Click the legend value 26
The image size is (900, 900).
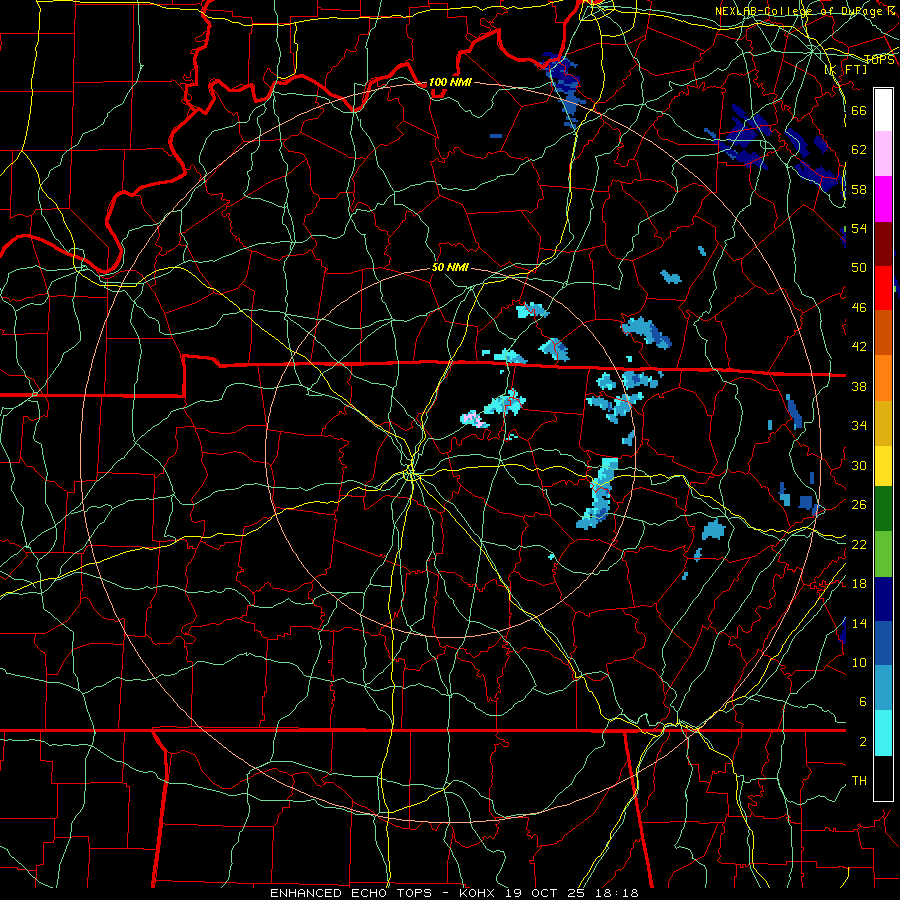click(x=859, y=505)
